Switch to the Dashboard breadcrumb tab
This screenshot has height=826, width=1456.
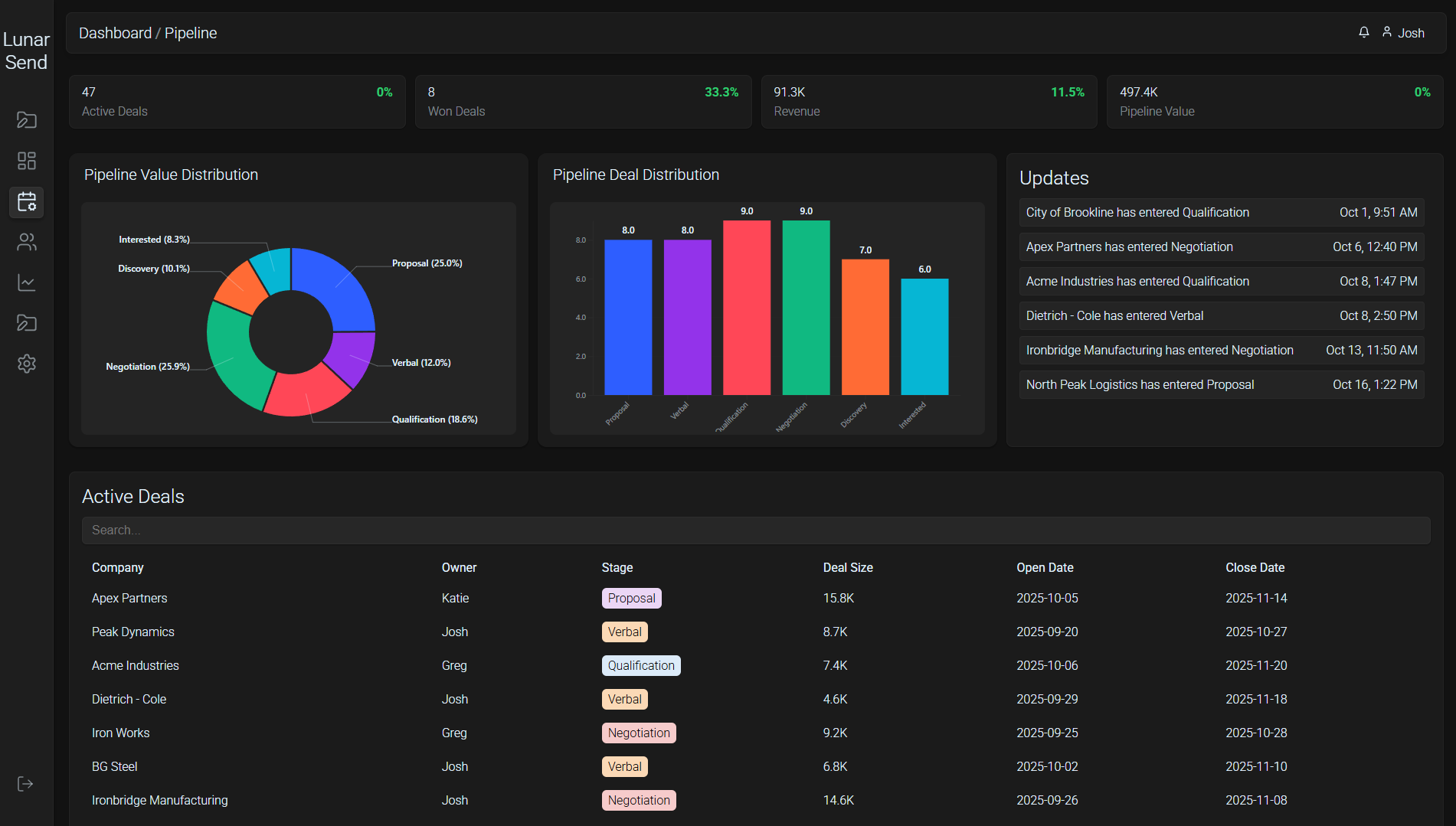point(116,33)
